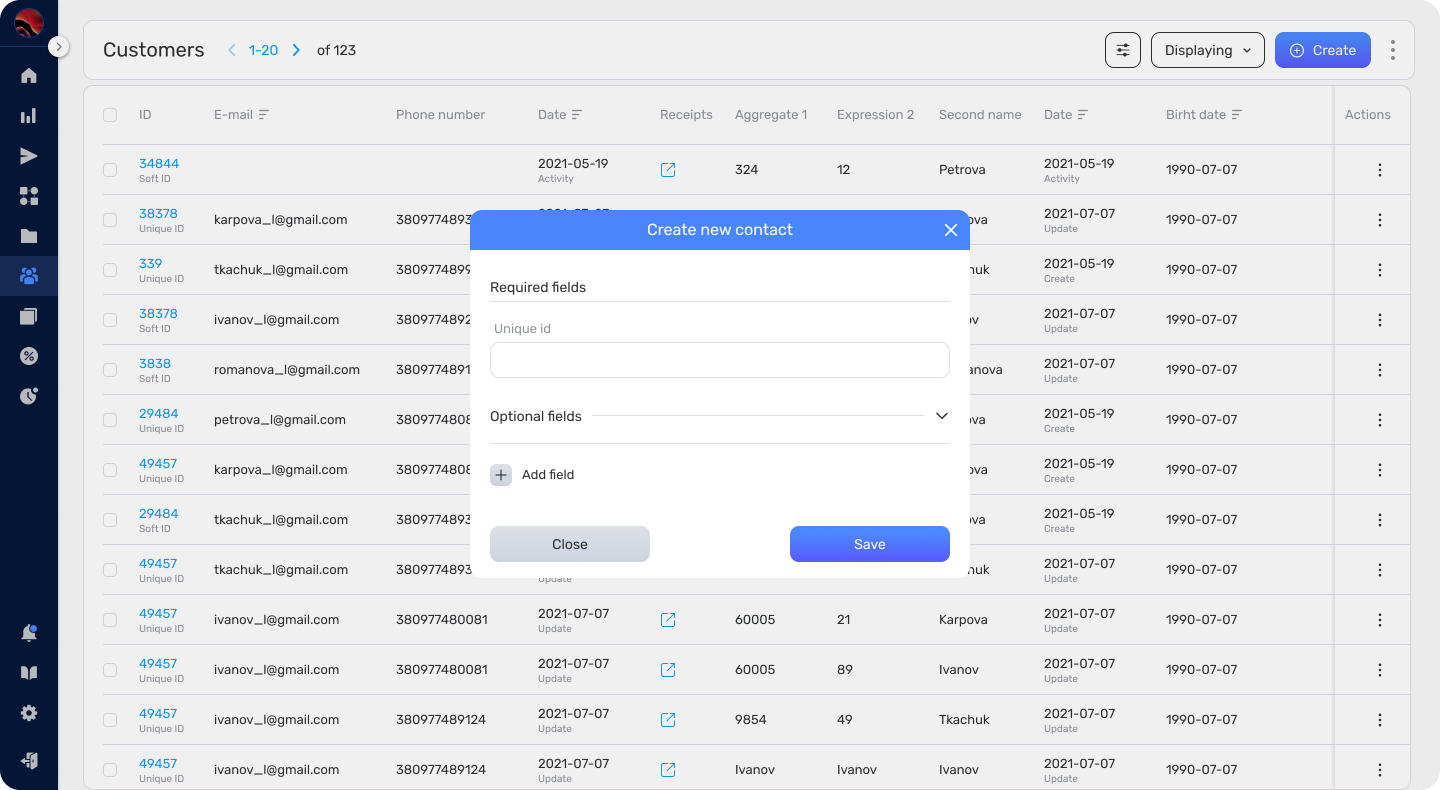Open the bar chart analytics icon

click(29, 116)
